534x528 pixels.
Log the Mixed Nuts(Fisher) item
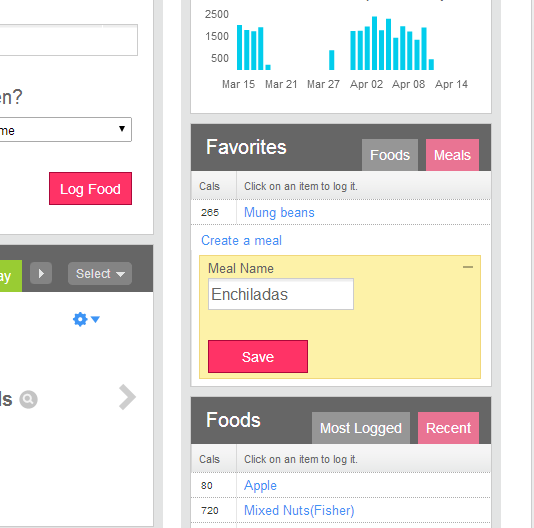pos(299,510)
